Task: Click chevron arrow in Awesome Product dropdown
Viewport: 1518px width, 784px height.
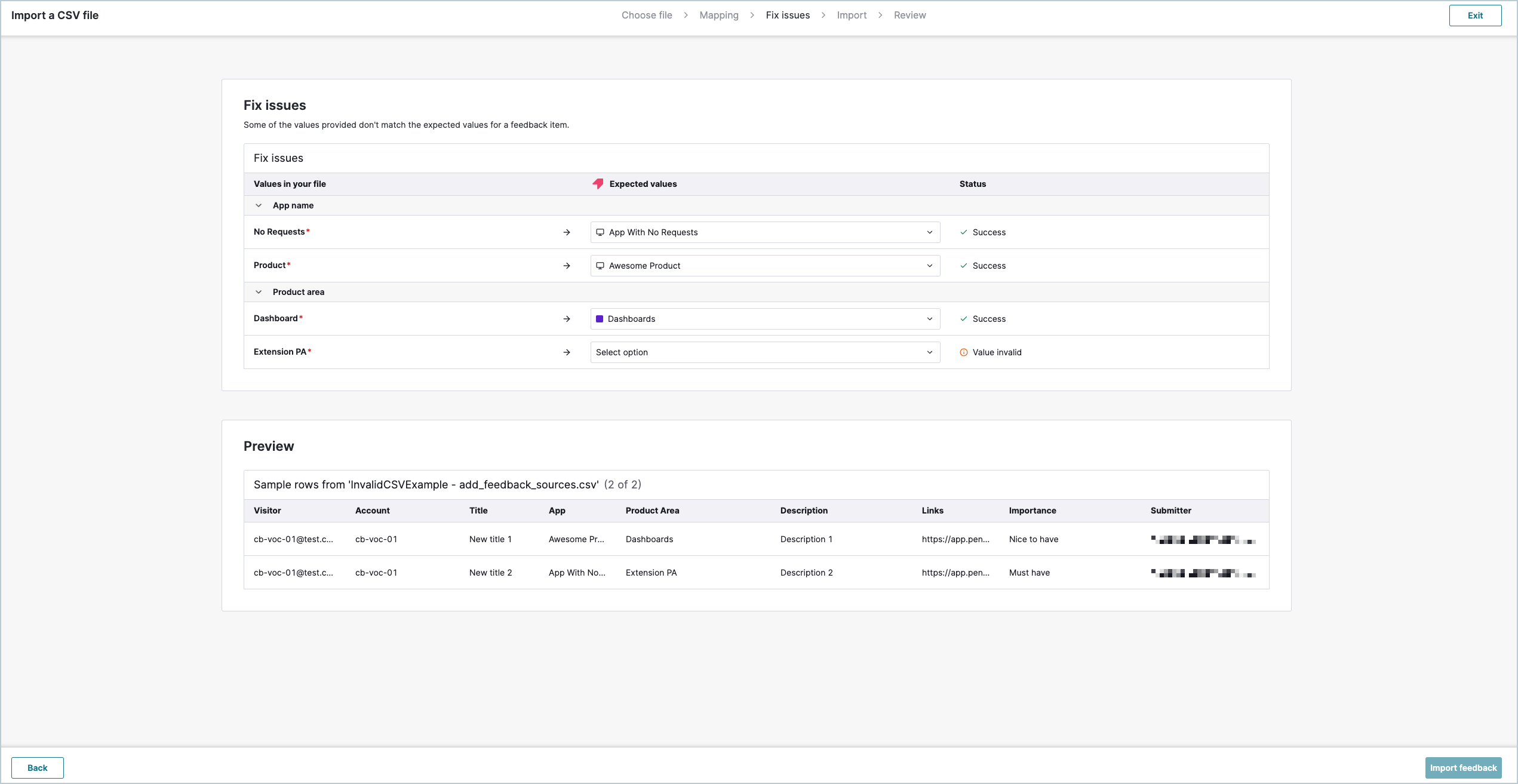Action: coord(930,266)
